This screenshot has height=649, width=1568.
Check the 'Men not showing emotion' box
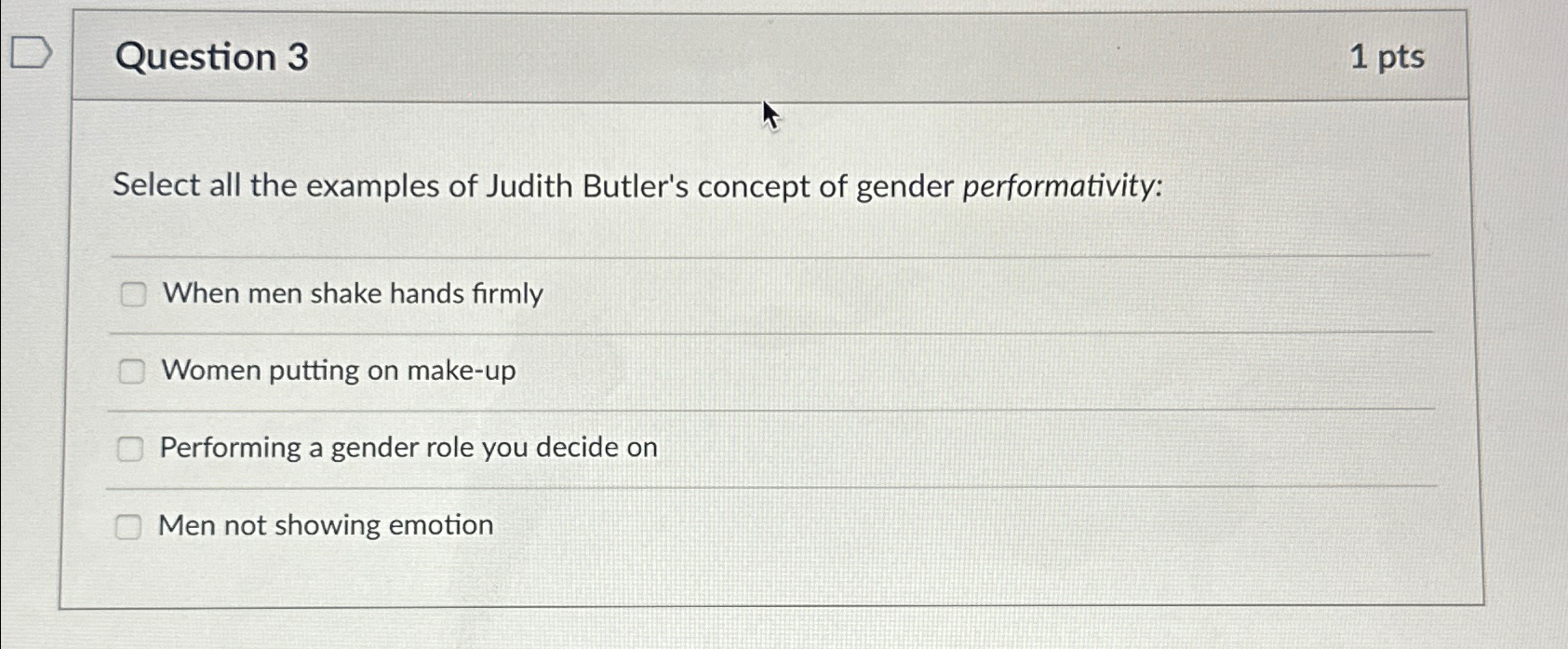pyautogui.click(x=129, y=526)
